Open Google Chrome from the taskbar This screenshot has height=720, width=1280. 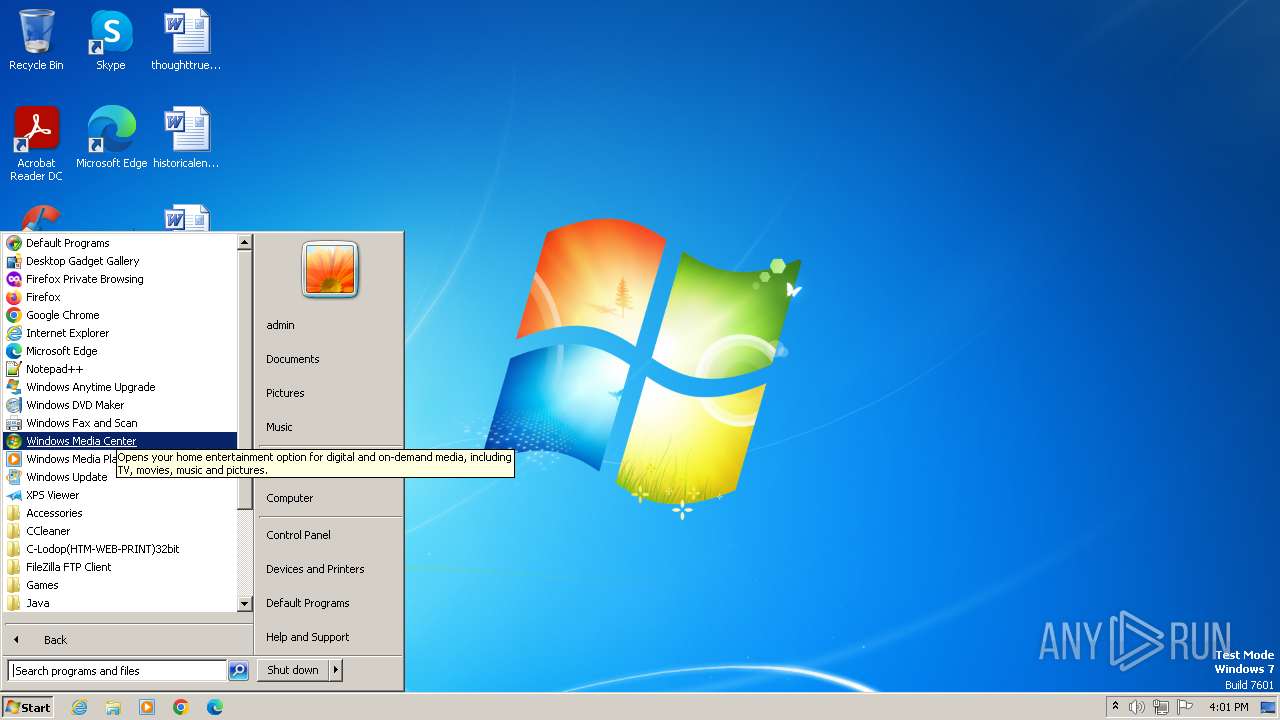point(181,707)
